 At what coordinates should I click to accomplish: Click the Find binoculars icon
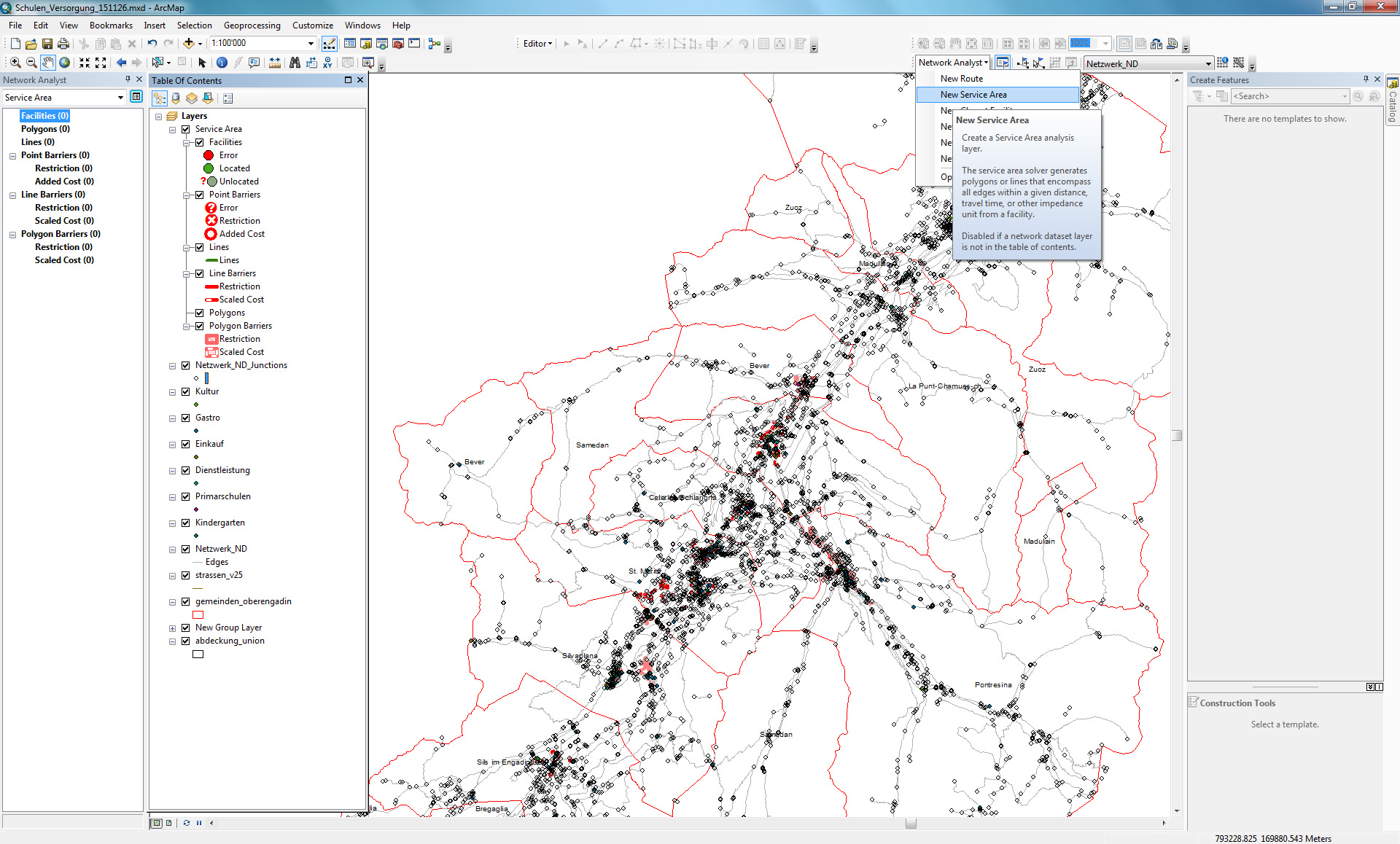(x=295, y=63)
